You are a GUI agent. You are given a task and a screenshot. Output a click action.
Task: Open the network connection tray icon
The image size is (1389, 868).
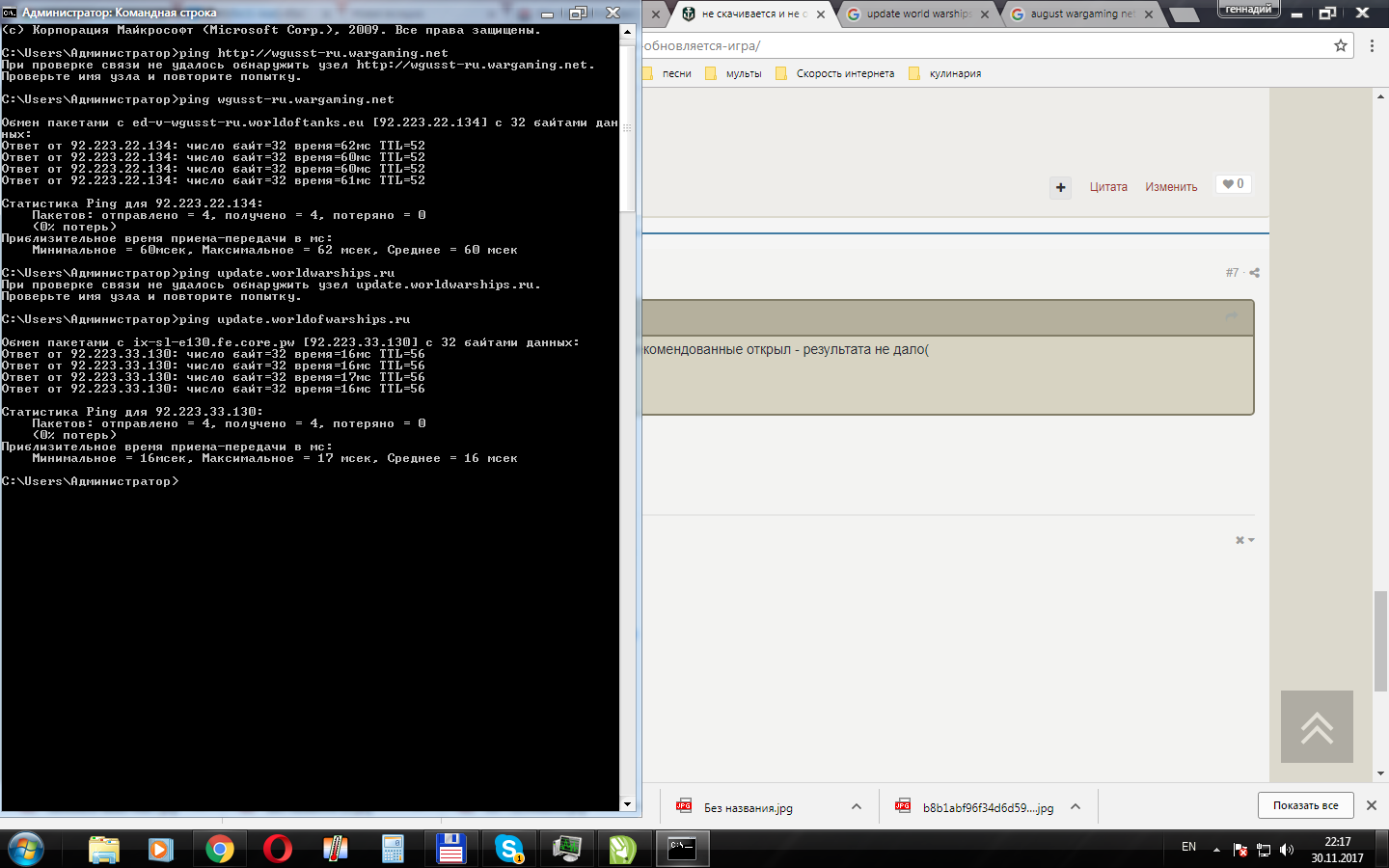pyautogui.click(x=1264, y=850)
